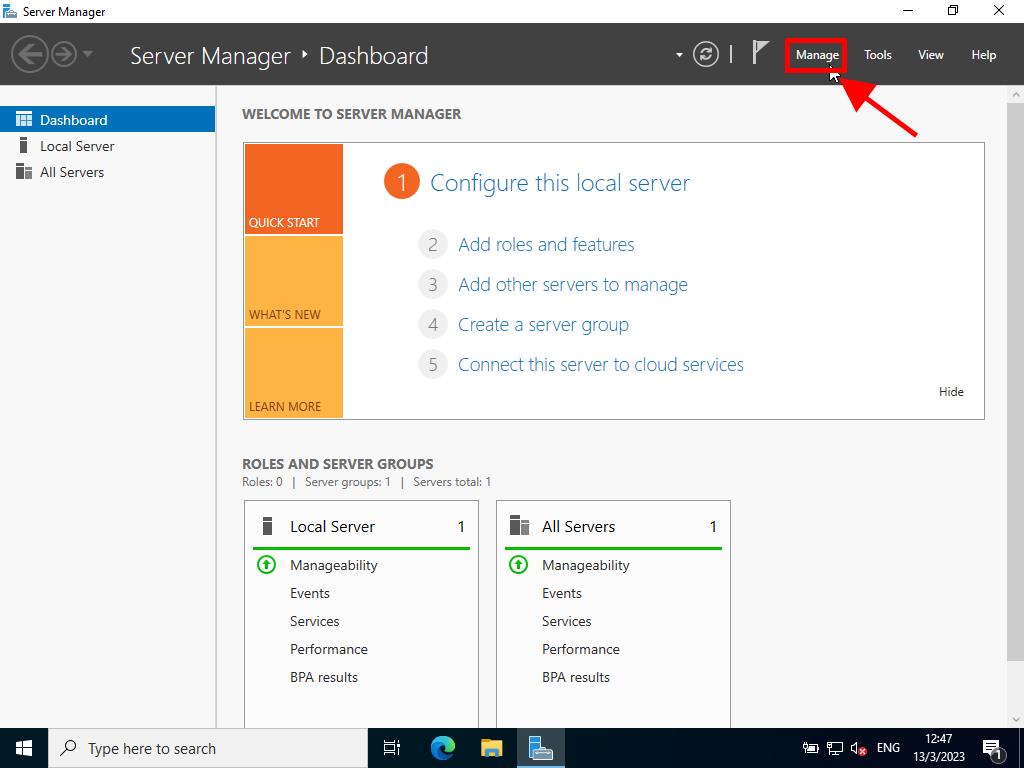
Task: Refresh the Server Manager dashboard
Action: point(706,54)
